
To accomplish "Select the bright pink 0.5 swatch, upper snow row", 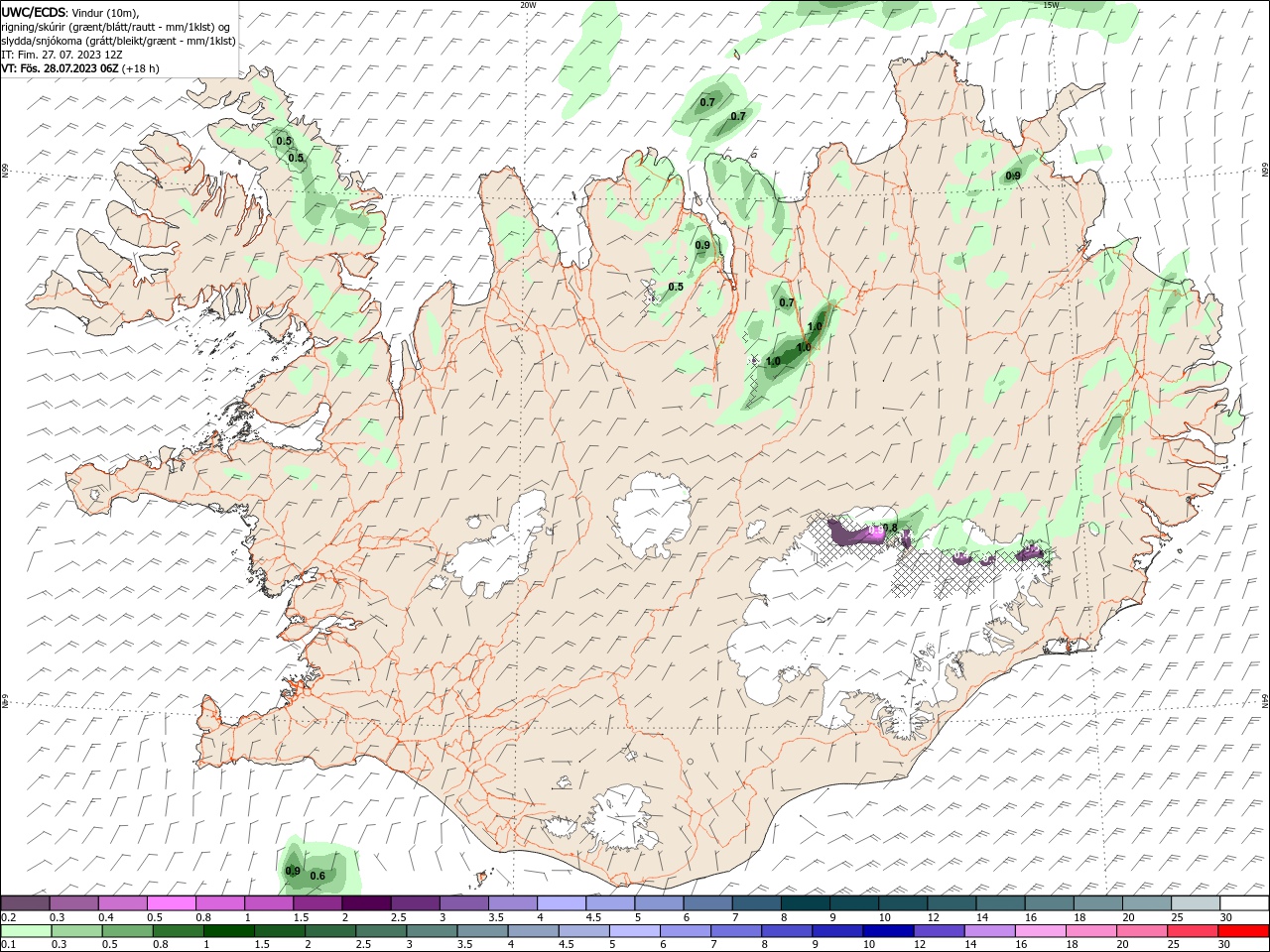I will coord(171,903).
